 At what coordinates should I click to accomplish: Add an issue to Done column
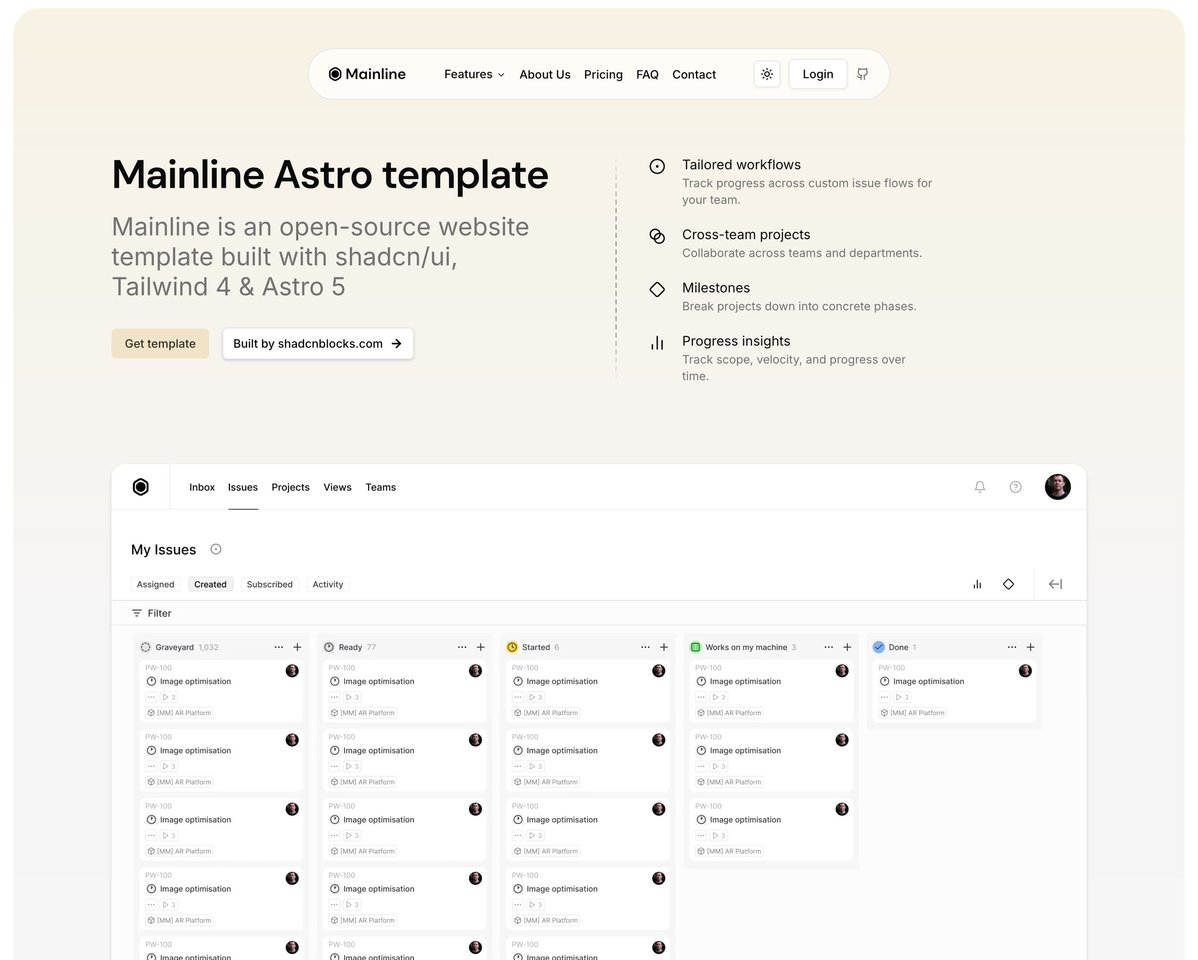pos(1031,647)
